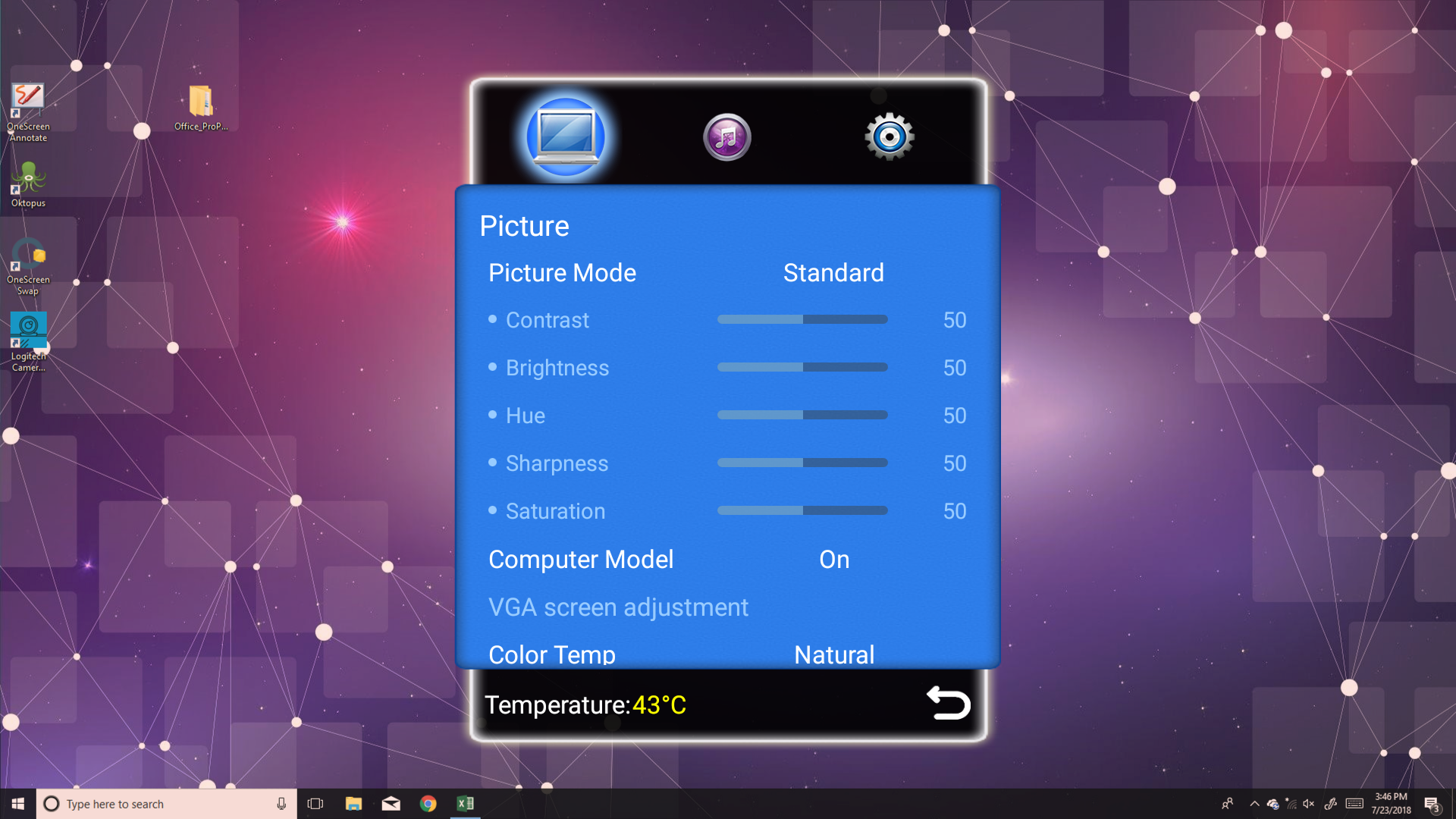Open the Sound settings music icon
1456x819 pixels.
pos(726,137)
